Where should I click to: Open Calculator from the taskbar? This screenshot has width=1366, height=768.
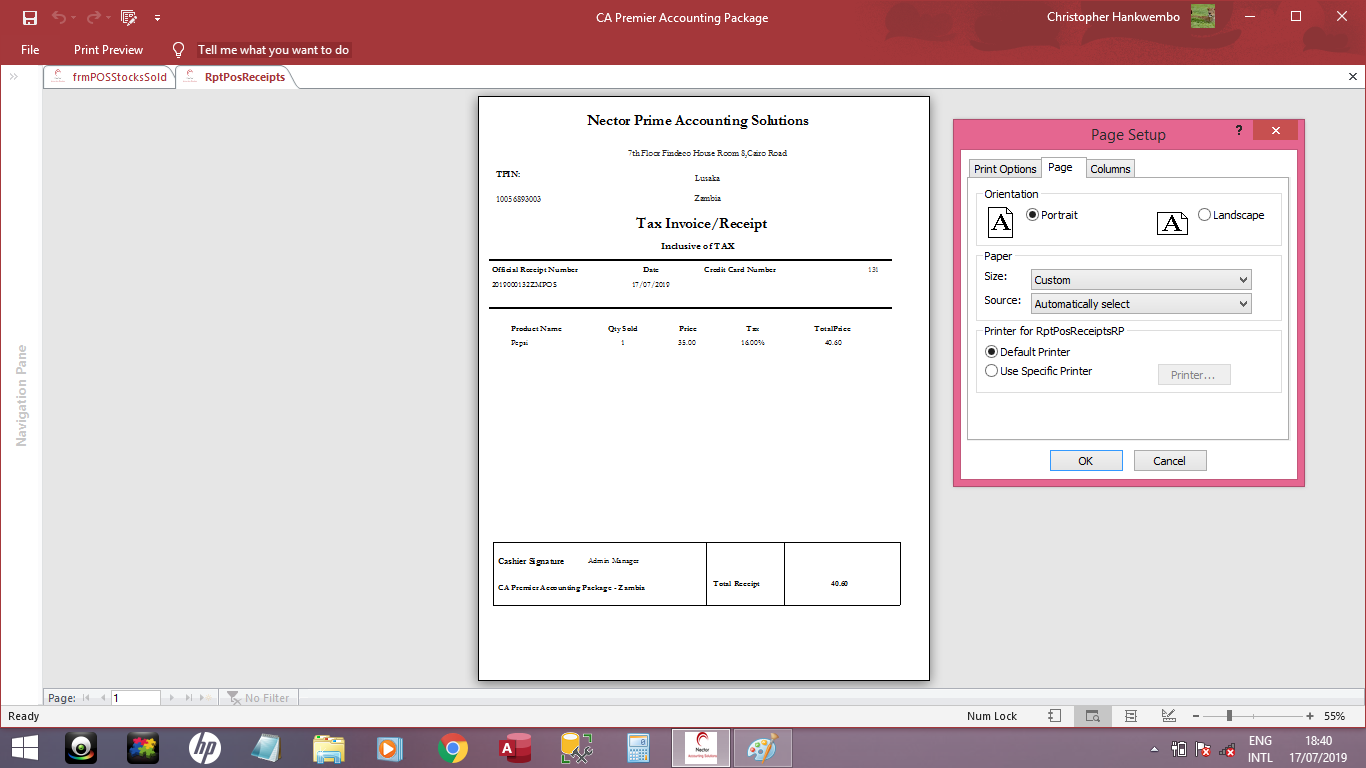coord(639,748)
